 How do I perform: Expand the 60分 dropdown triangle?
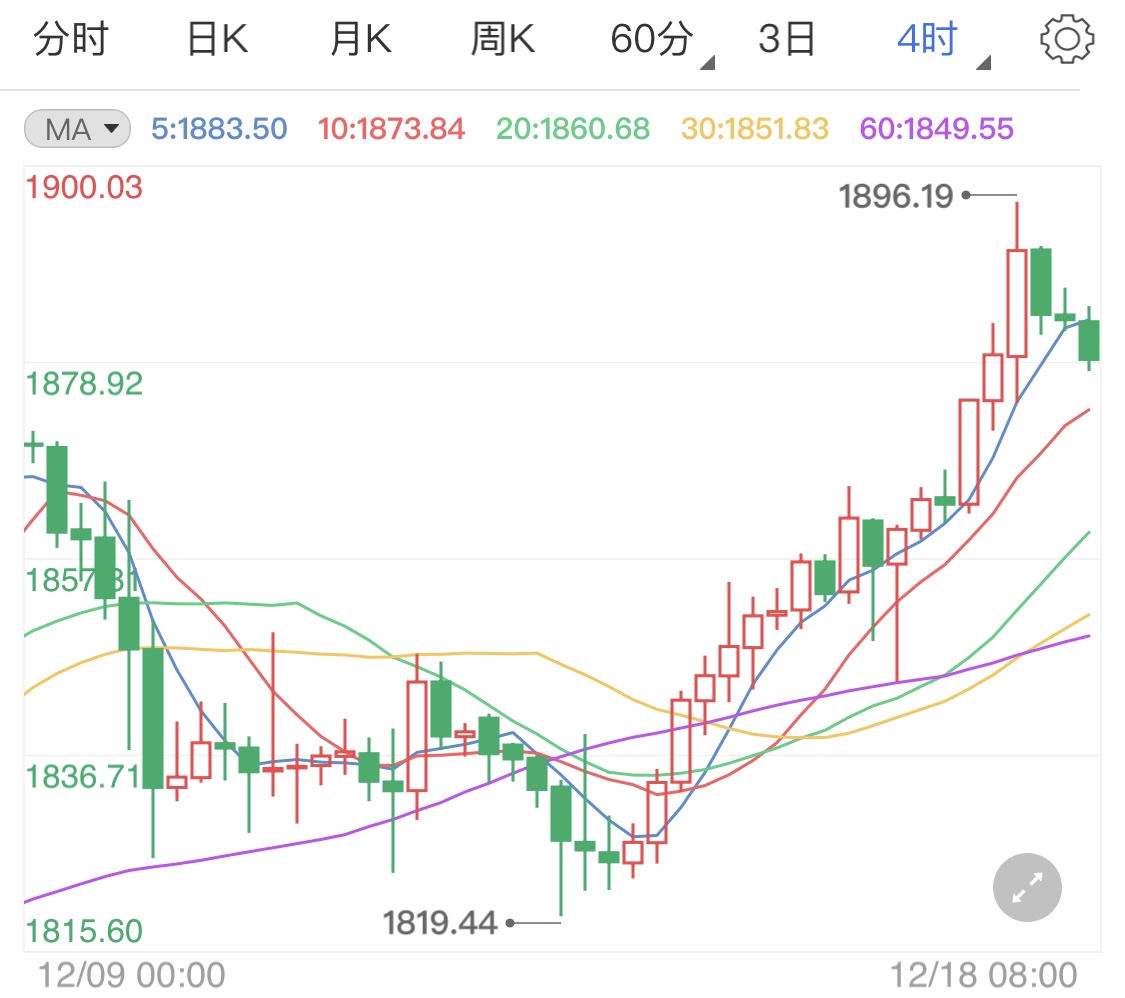tap(707, 63)
